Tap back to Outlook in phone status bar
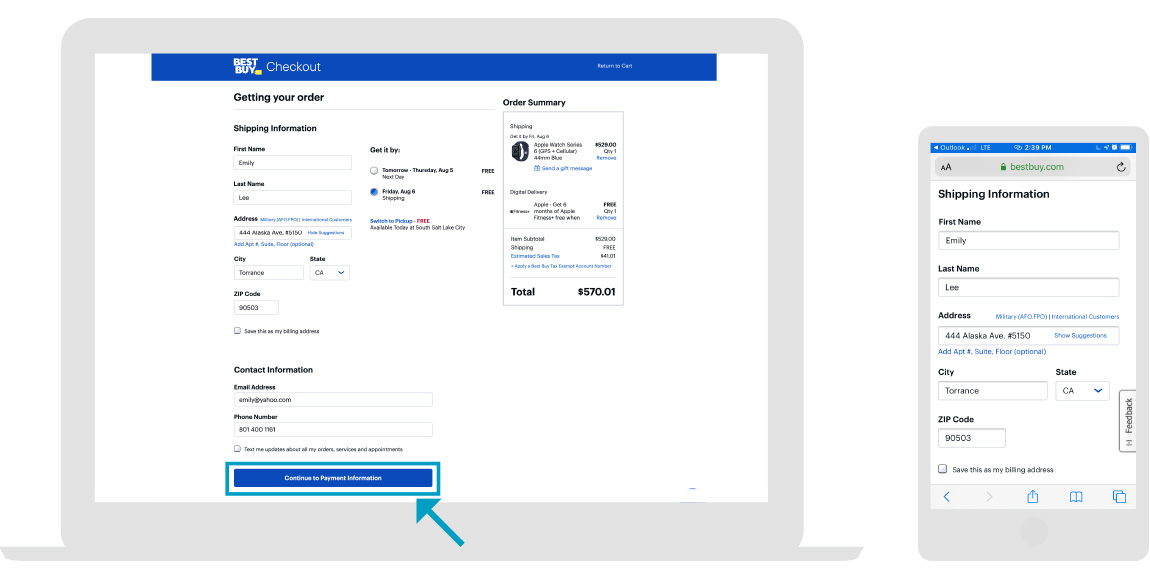The image size is (1150, 578). [951, 147]
